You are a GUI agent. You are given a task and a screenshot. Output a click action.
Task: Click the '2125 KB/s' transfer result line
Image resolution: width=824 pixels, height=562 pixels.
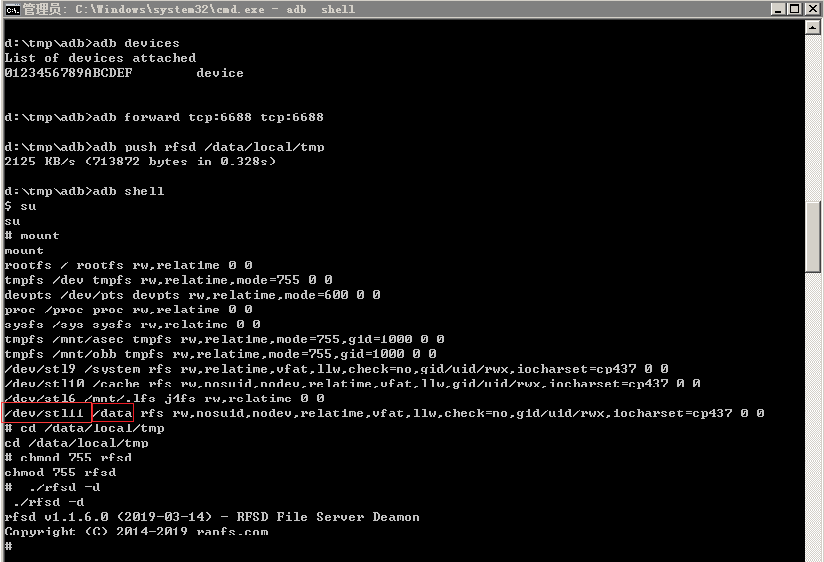point(140,161)
